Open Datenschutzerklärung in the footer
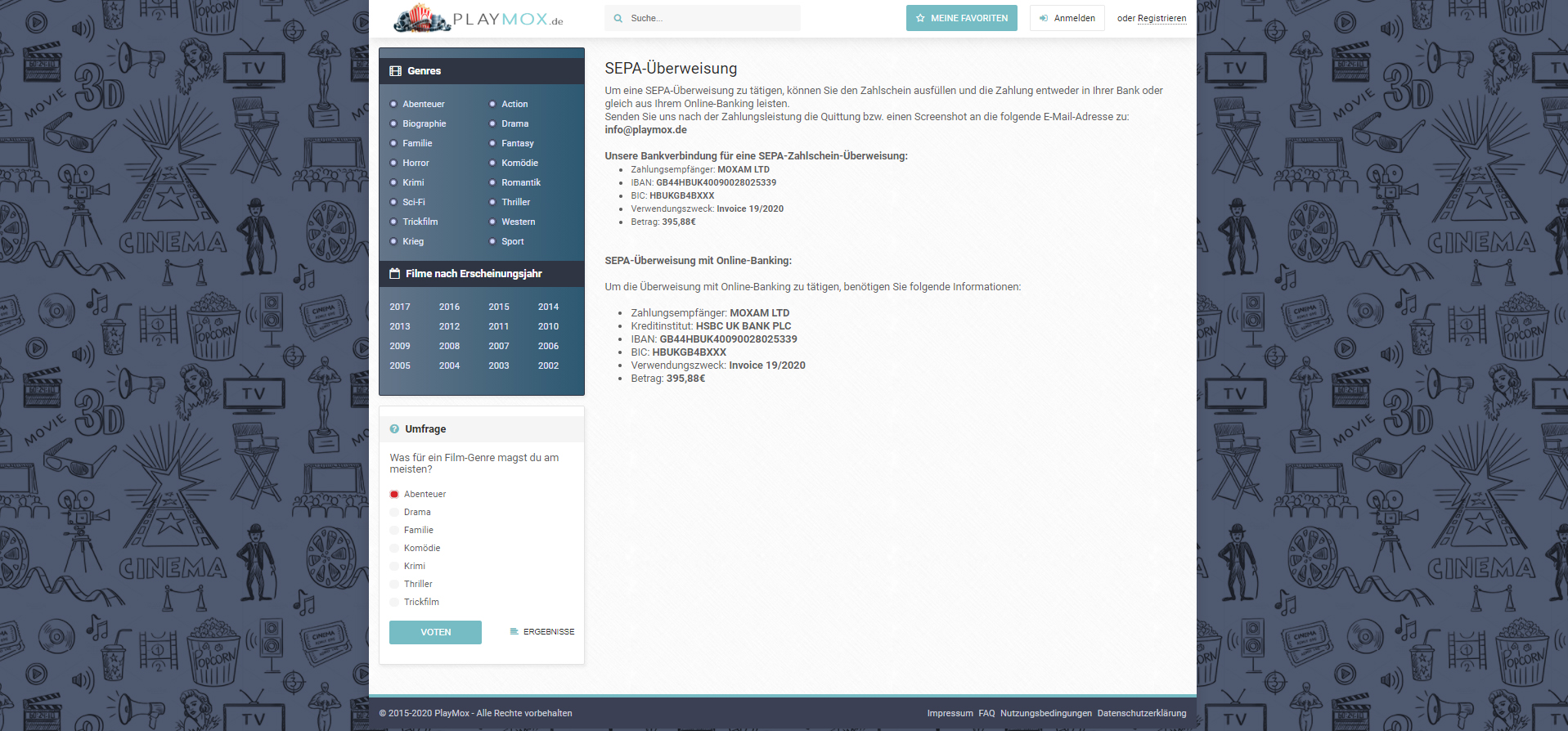1568x731 pixels. coord(1141,713)
